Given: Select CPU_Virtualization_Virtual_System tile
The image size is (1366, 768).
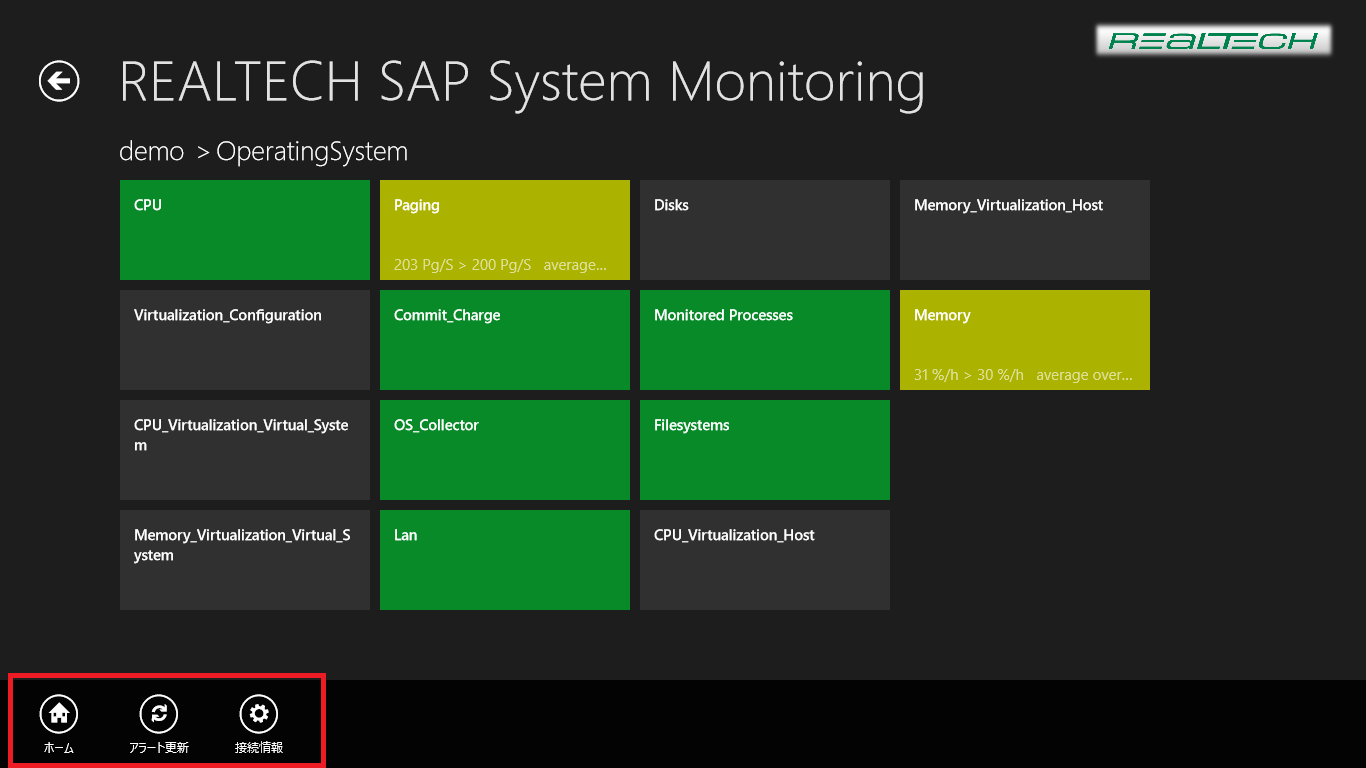Looking at the screenshot, I should coord(245,450).
